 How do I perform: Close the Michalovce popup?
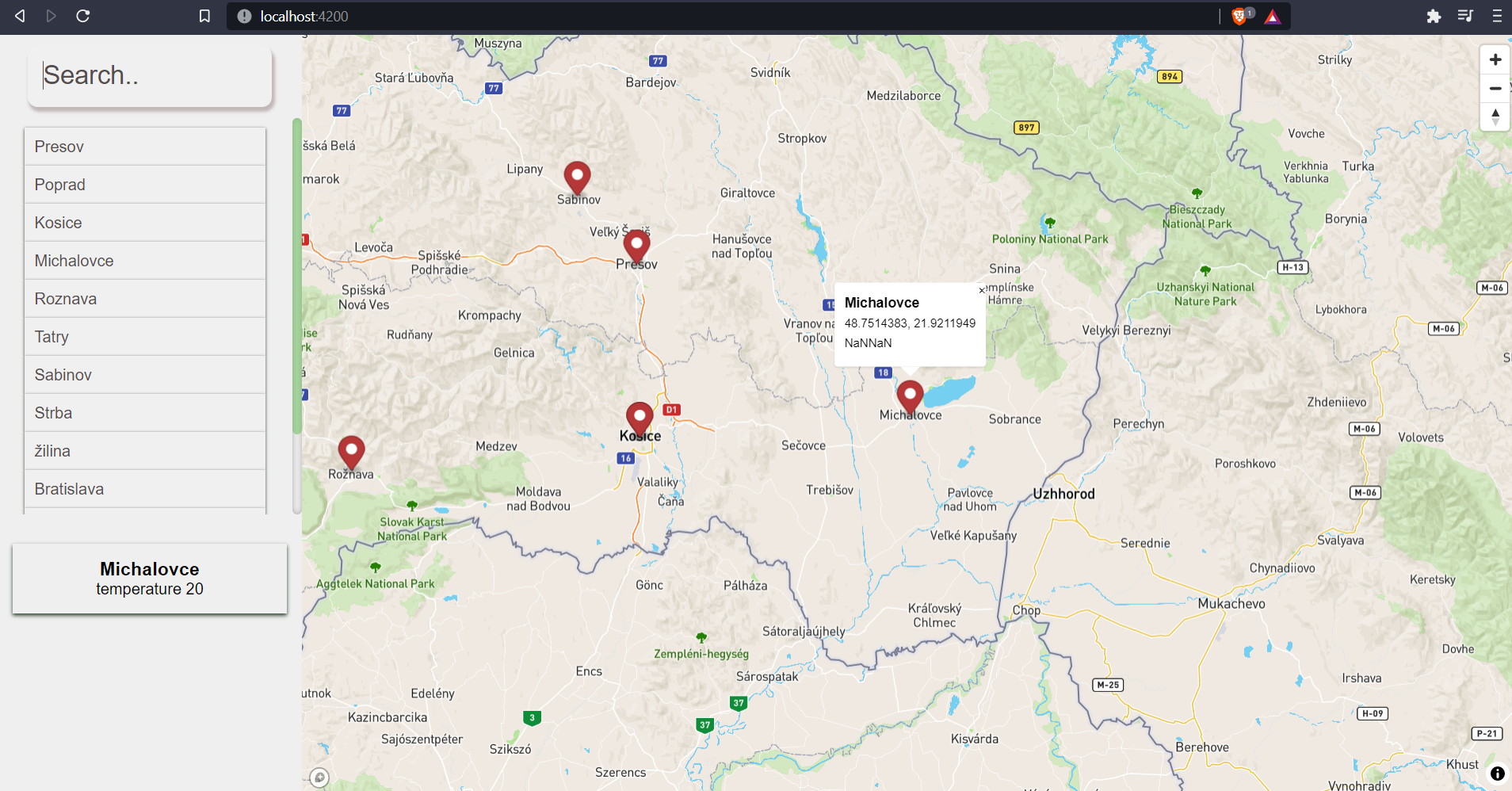click(x=981, y=291)
